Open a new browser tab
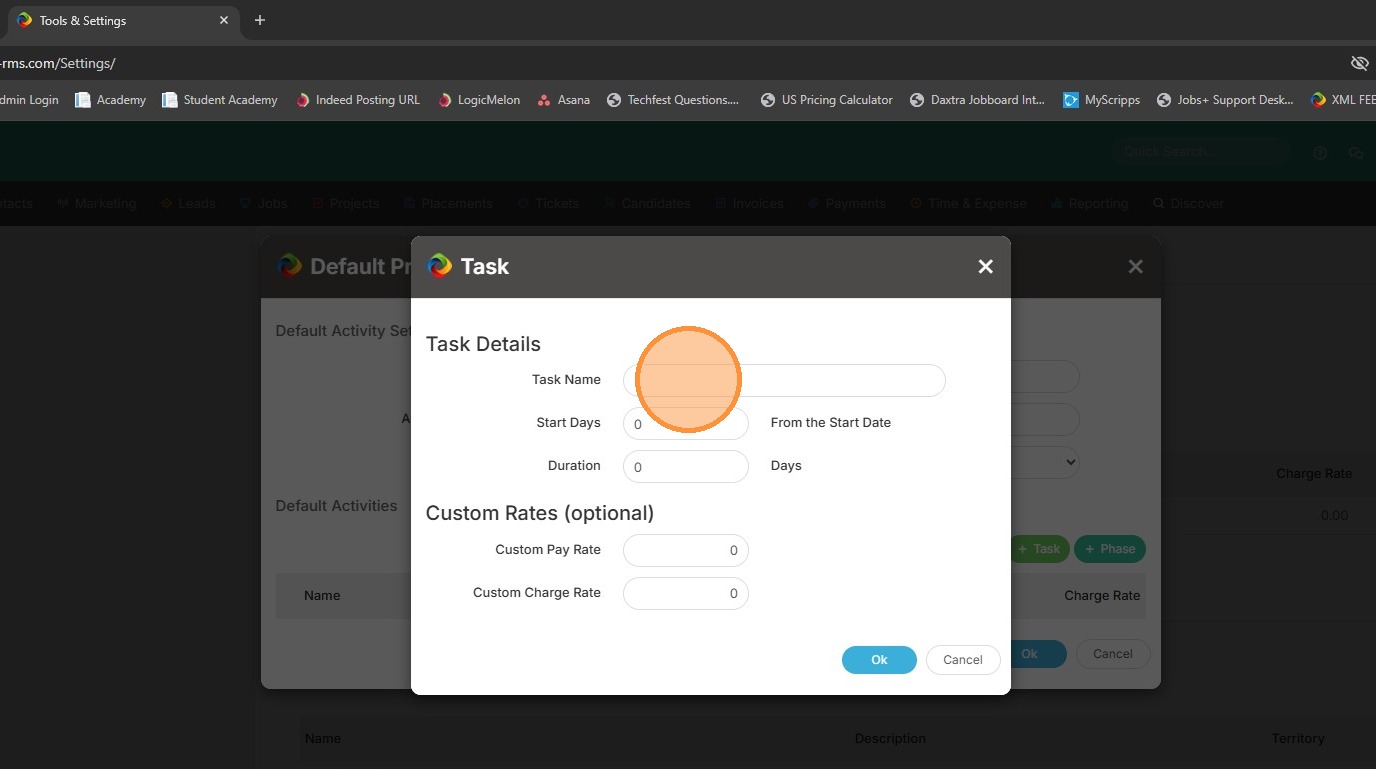This screenshot has width=1376, height=769. pos(260,20)
